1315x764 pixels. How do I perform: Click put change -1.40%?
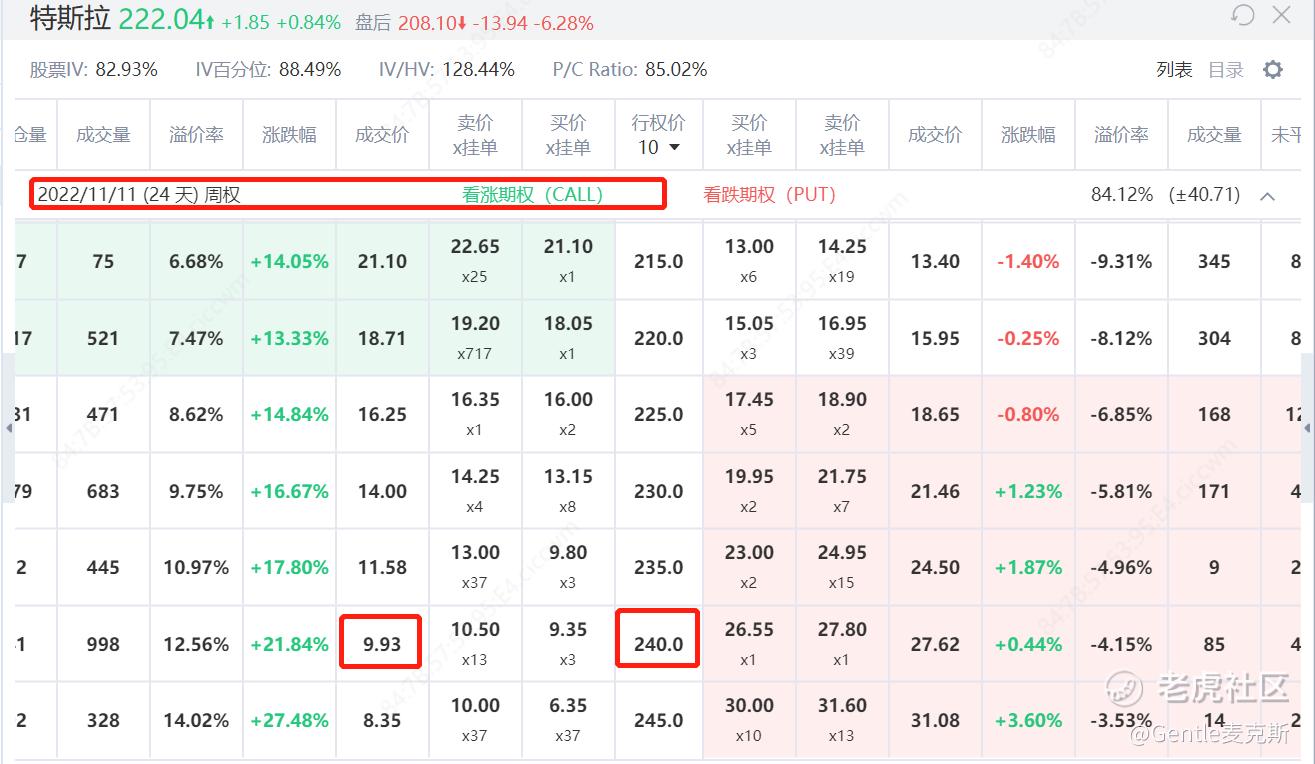pyautogui.click(x=1028, y=262)
